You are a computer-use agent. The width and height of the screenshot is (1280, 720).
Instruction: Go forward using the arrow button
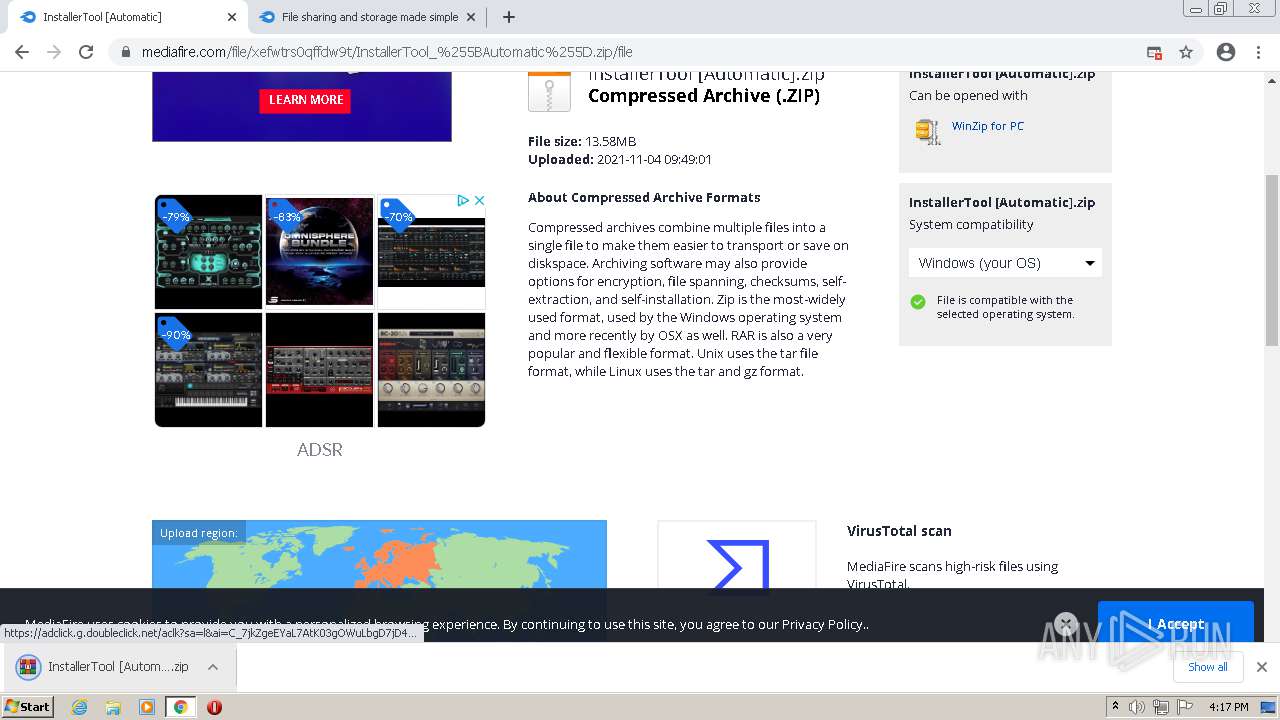coord(54,52)
